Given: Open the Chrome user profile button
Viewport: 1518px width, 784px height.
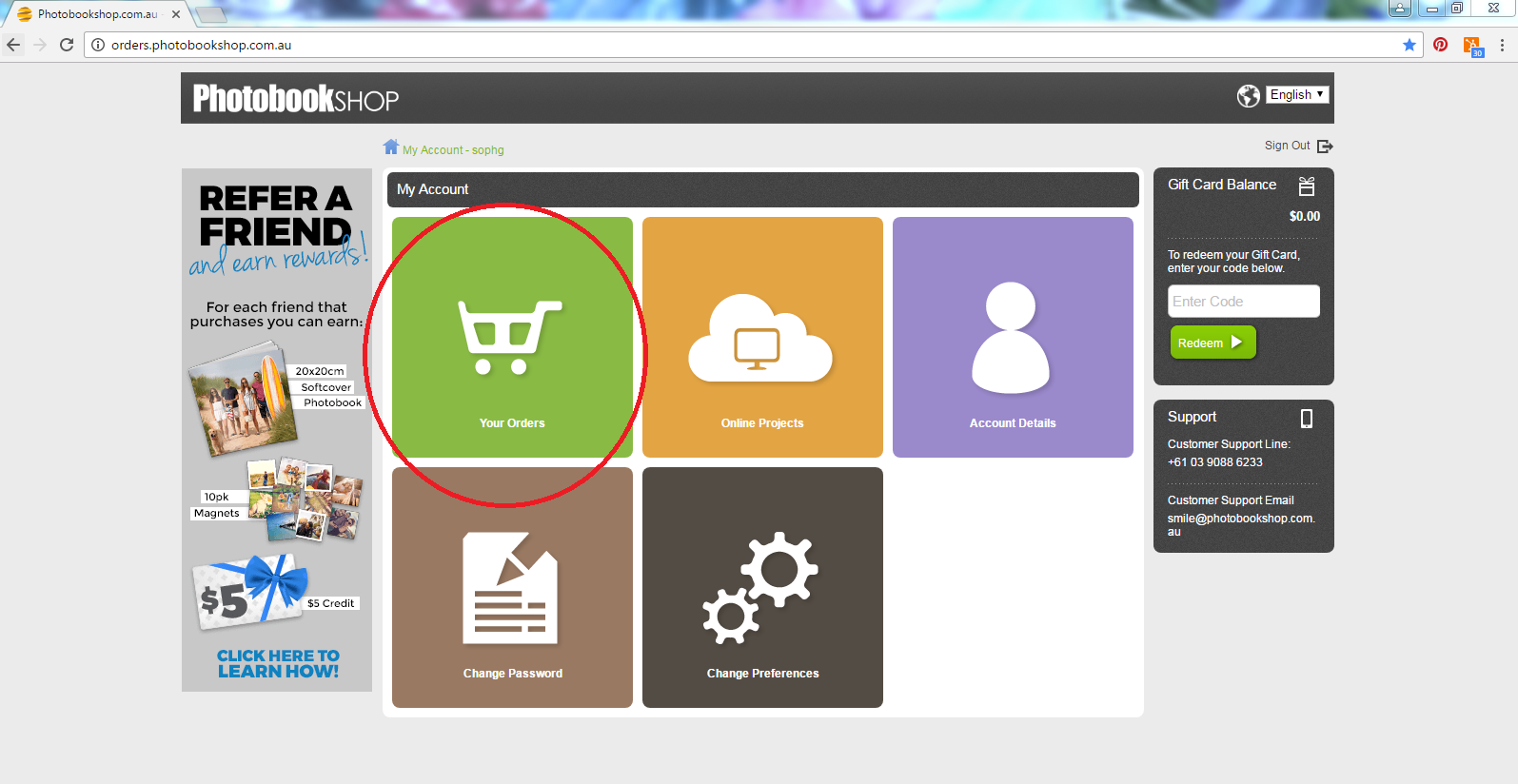Looking at the screenshot, I should pyautogui.click(x=1400, y=8).
